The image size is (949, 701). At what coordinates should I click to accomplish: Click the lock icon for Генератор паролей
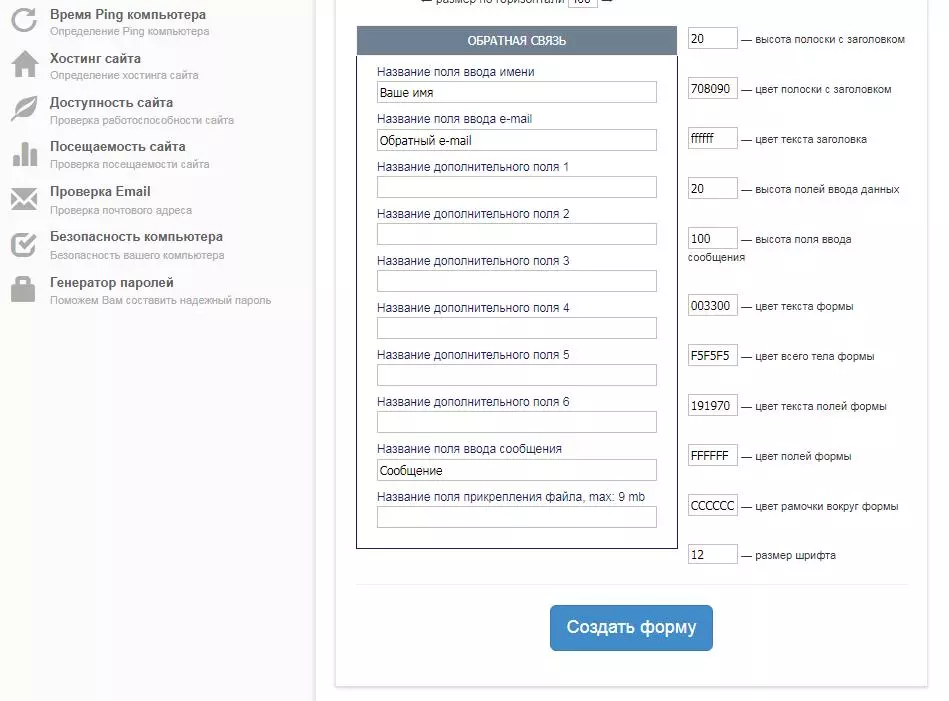pyautogui.click(x=24, y=289)
